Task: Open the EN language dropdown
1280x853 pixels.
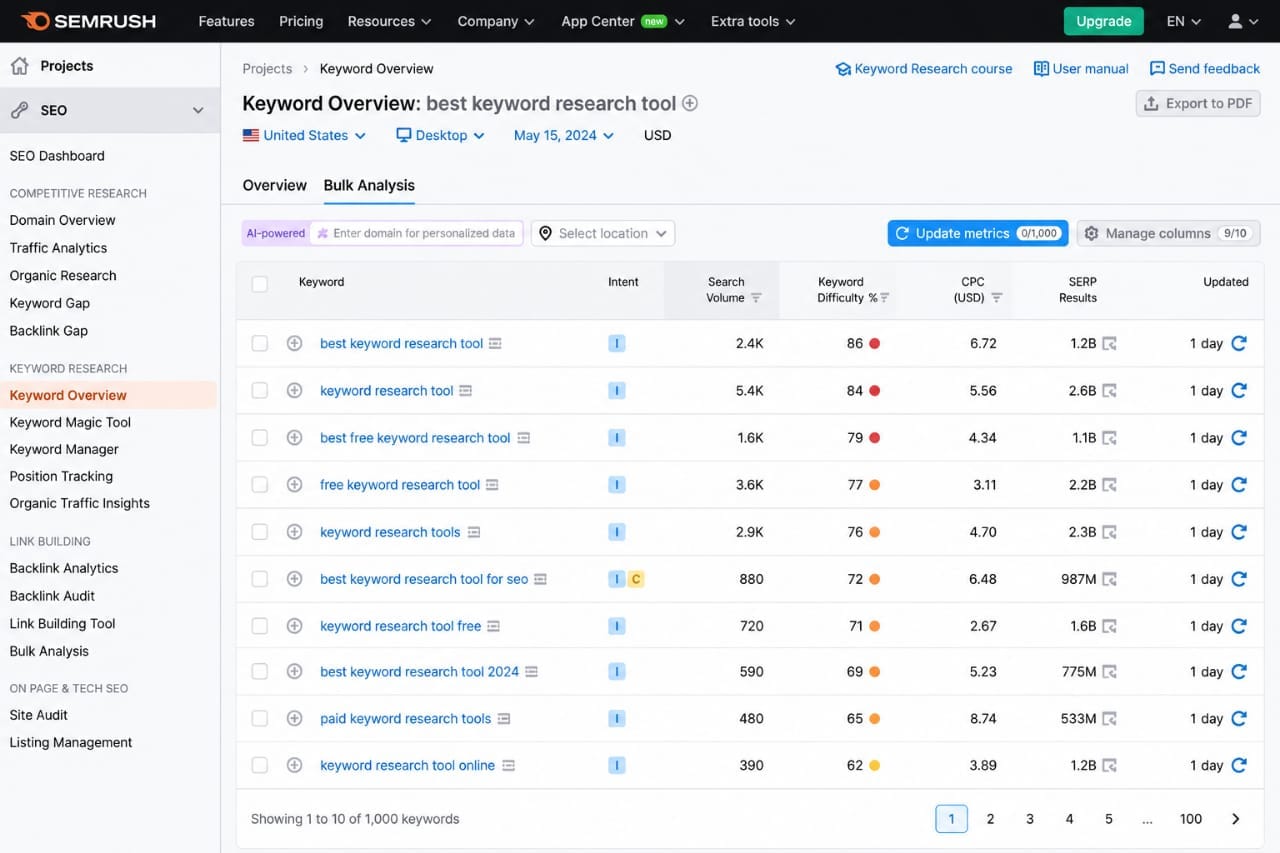Action: coord(1184,21)
